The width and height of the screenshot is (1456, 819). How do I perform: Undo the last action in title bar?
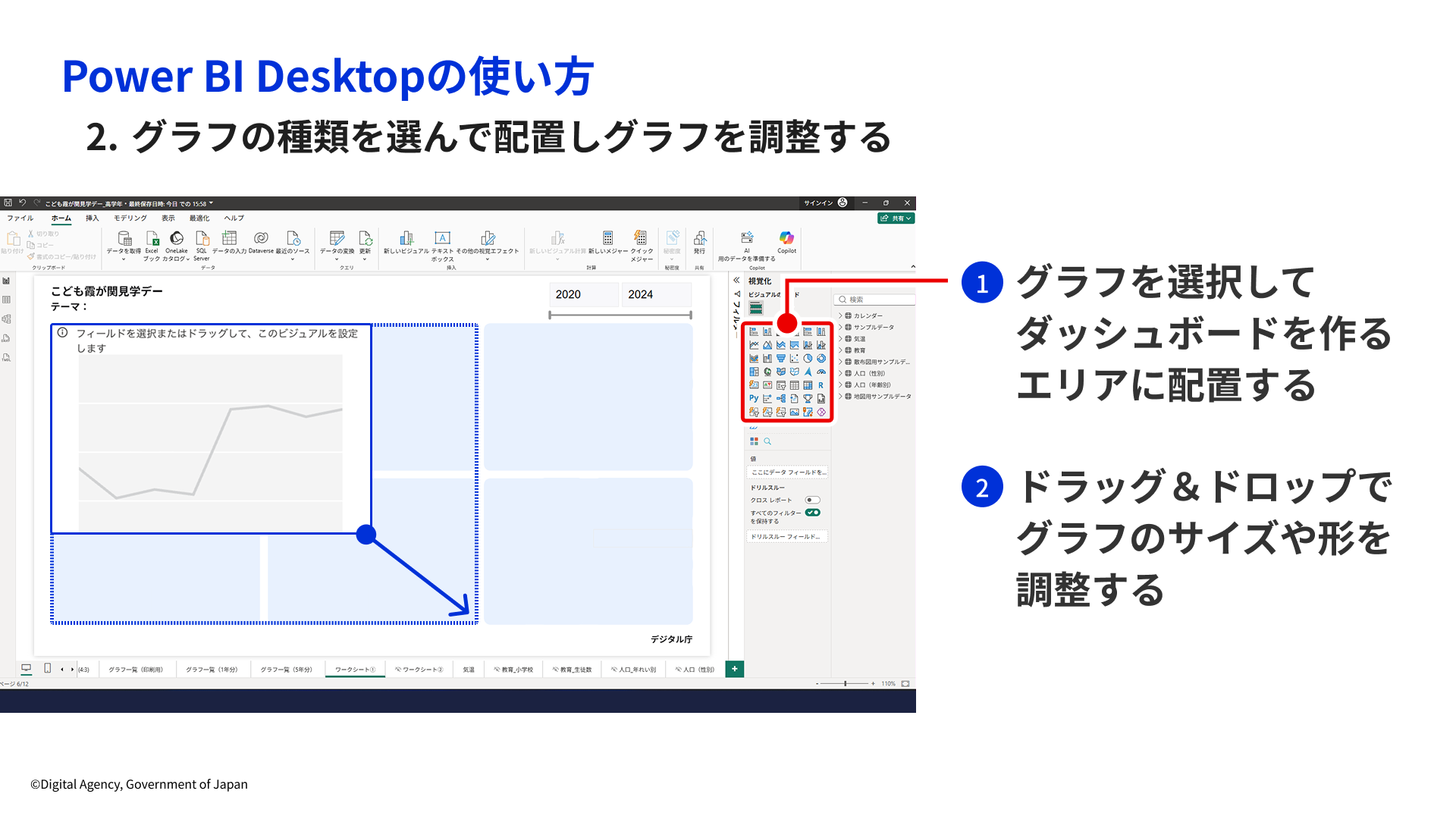click(22, 202)
